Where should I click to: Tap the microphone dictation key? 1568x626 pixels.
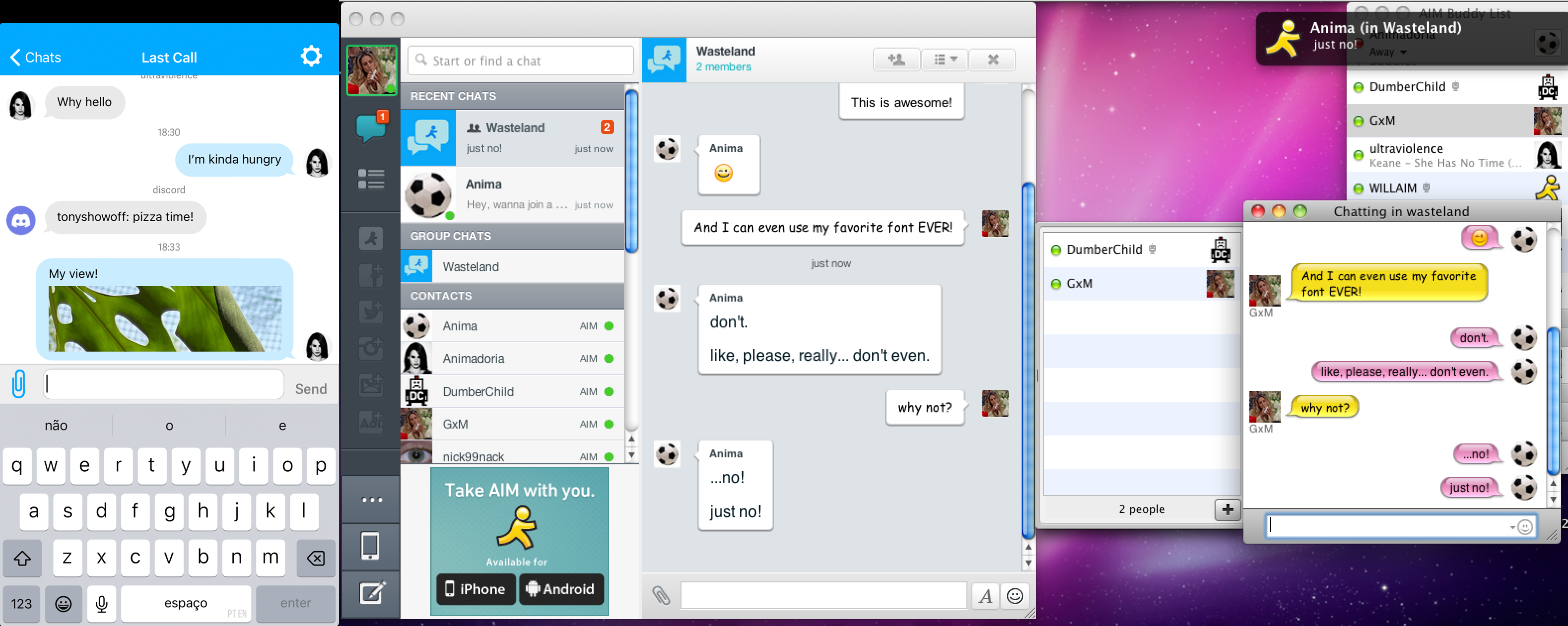tap(102, 604)
